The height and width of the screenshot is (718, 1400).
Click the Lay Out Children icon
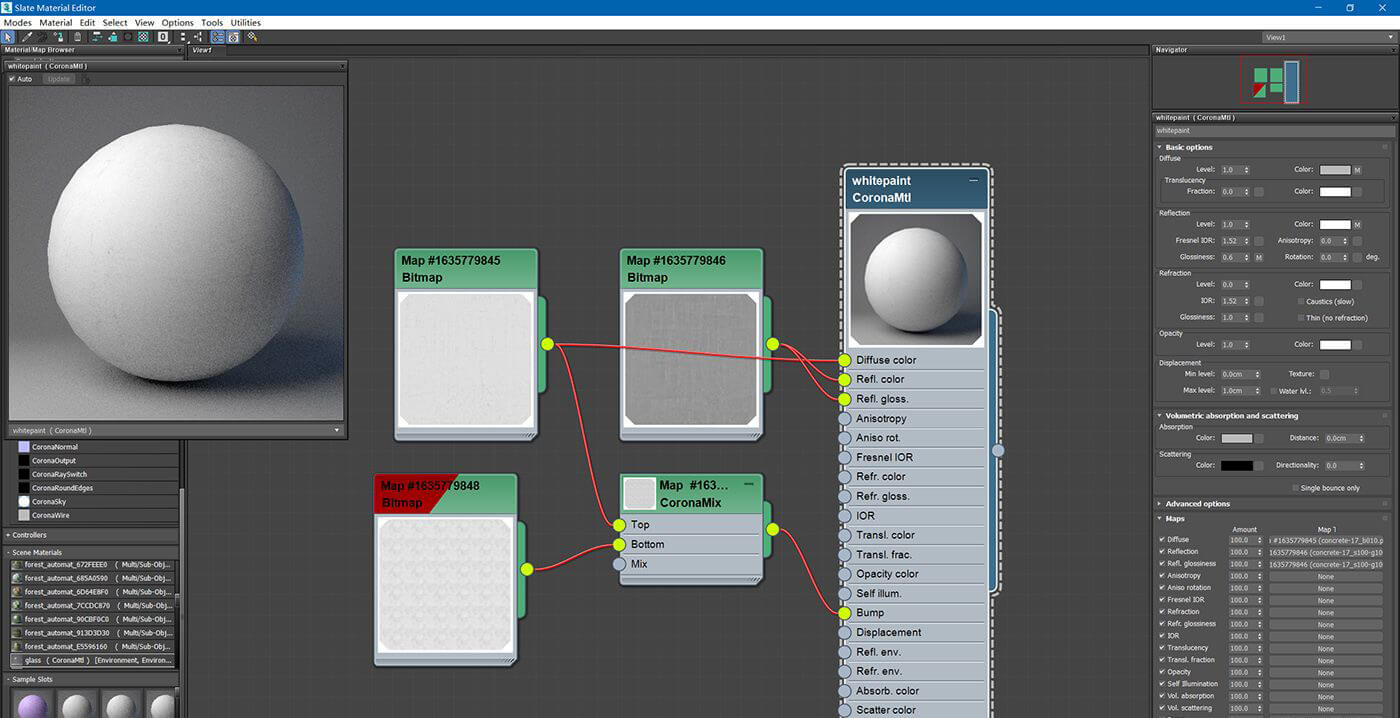198,37
